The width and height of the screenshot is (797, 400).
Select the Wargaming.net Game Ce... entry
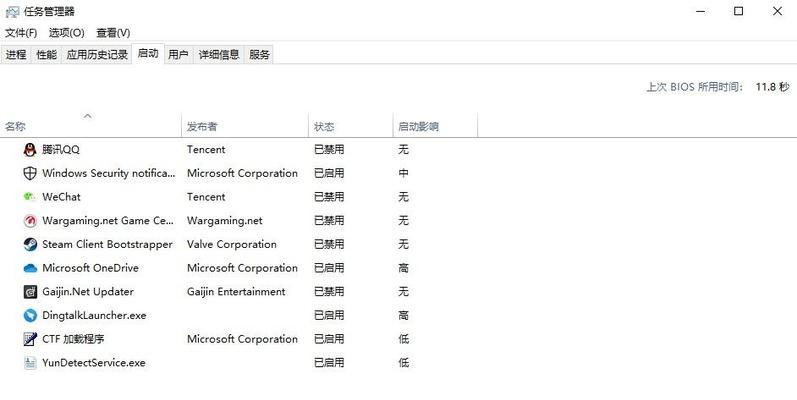pos(108,221)
